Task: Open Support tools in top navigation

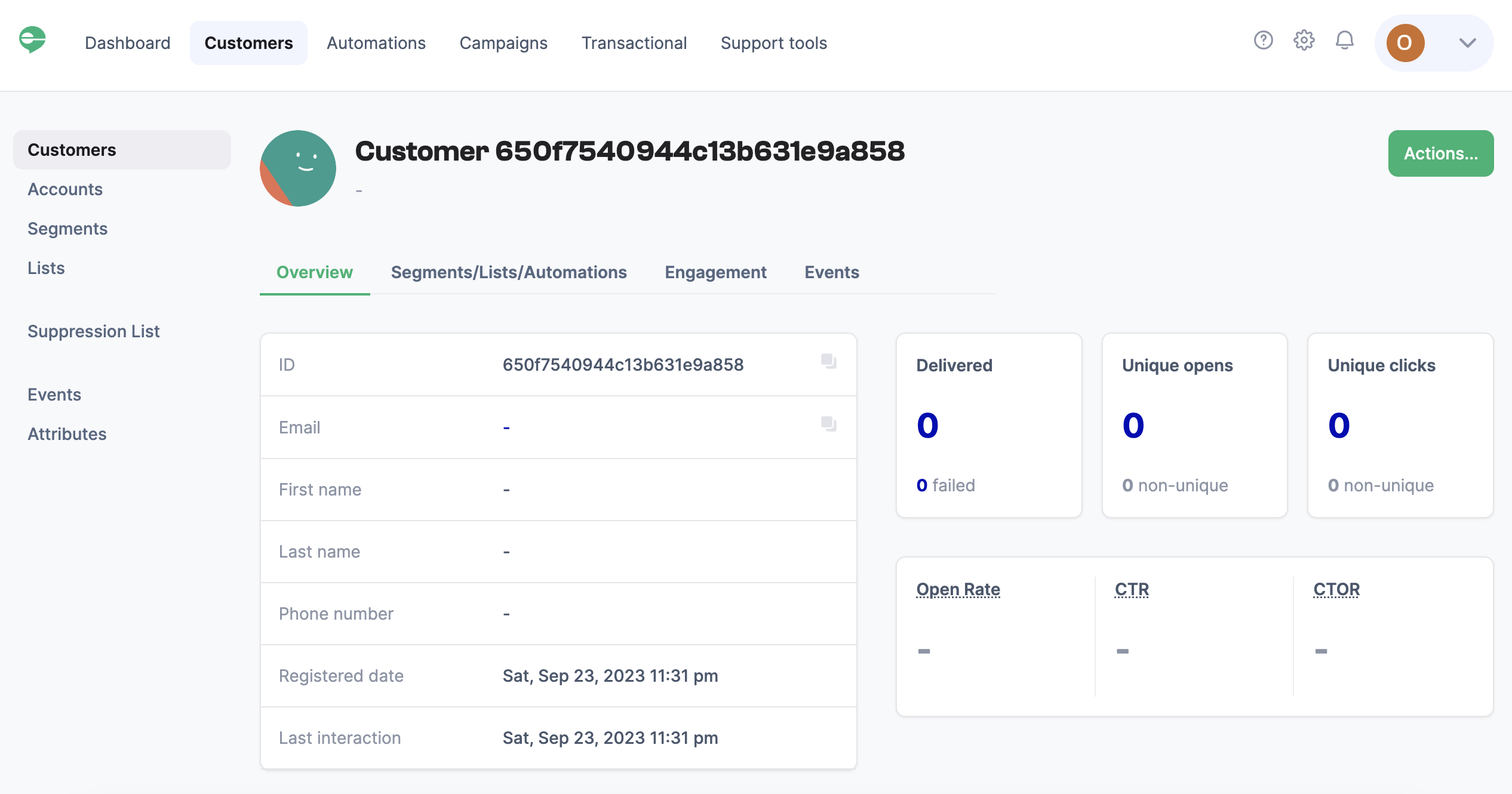Action: (x=774, y=43)
